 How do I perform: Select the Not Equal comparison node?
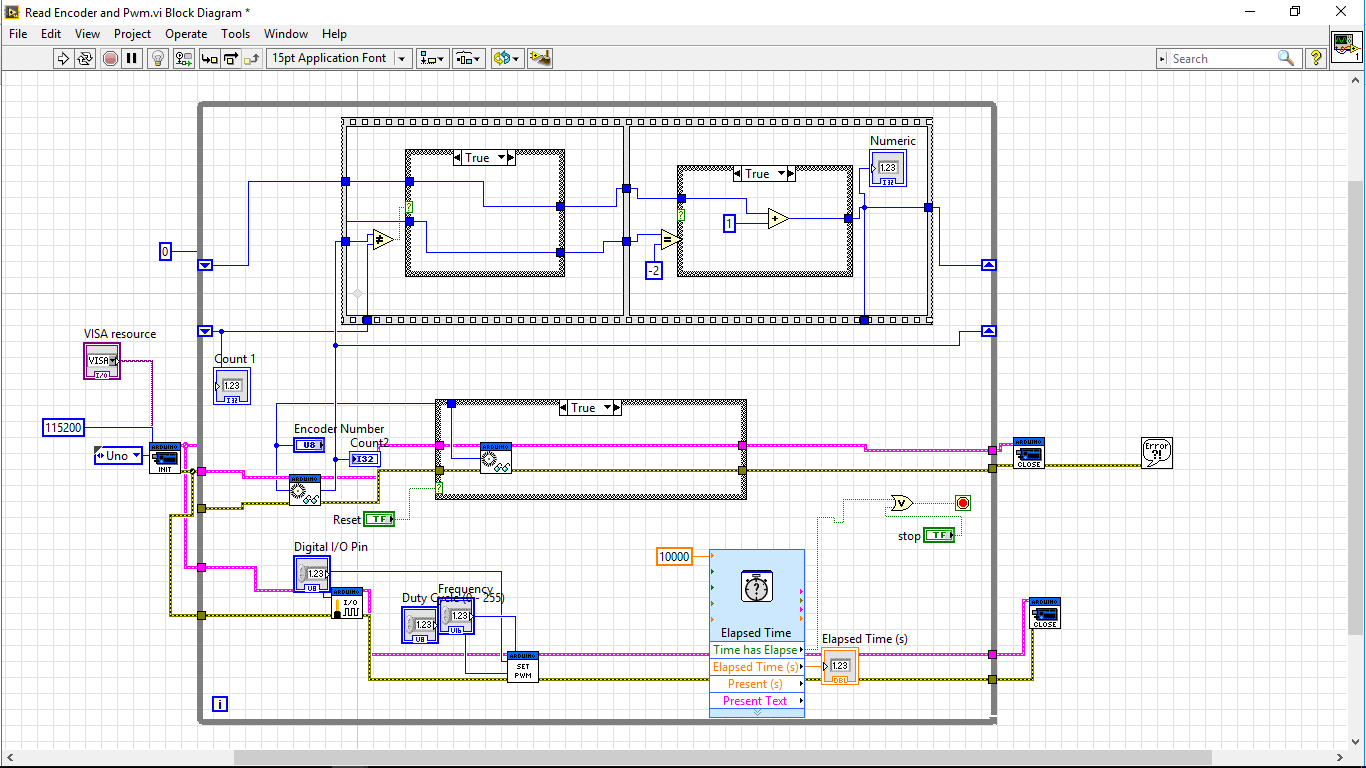pos(382,240)
